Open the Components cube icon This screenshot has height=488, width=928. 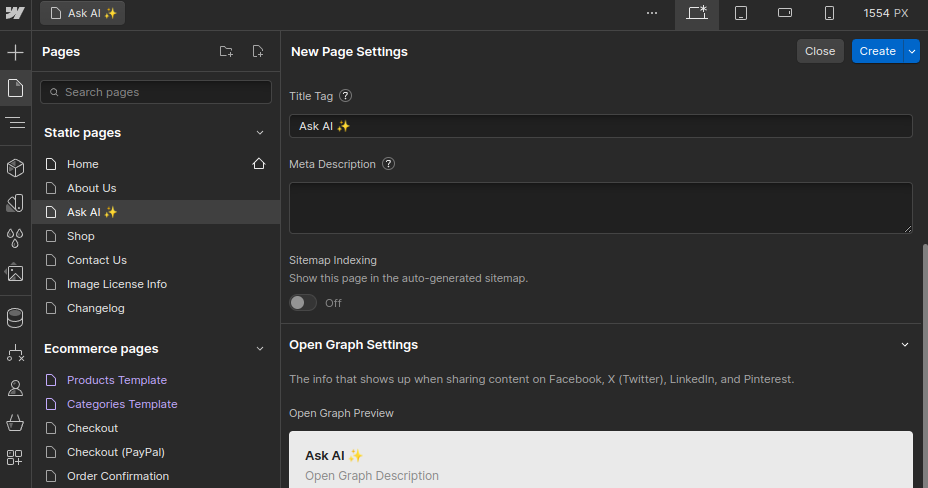point(15,167)
